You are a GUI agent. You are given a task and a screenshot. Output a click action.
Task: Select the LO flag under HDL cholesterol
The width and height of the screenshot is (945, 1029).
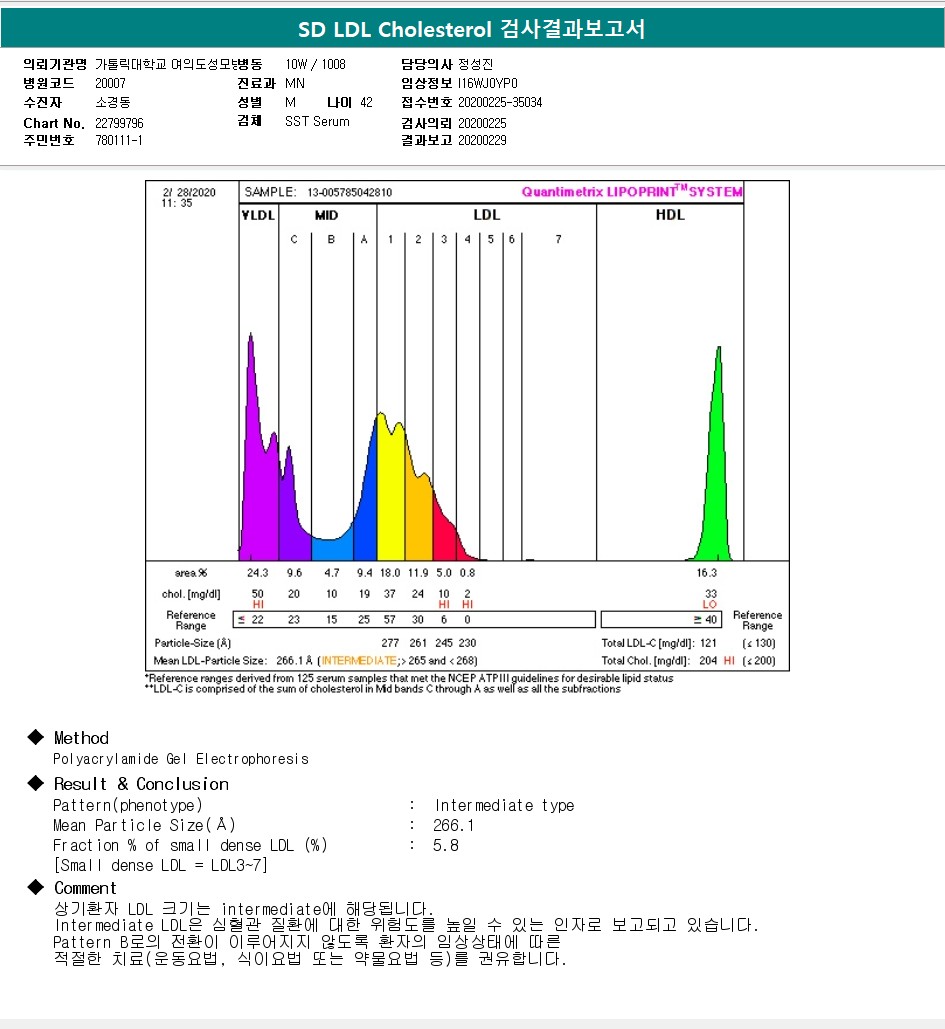pos(710,605)
